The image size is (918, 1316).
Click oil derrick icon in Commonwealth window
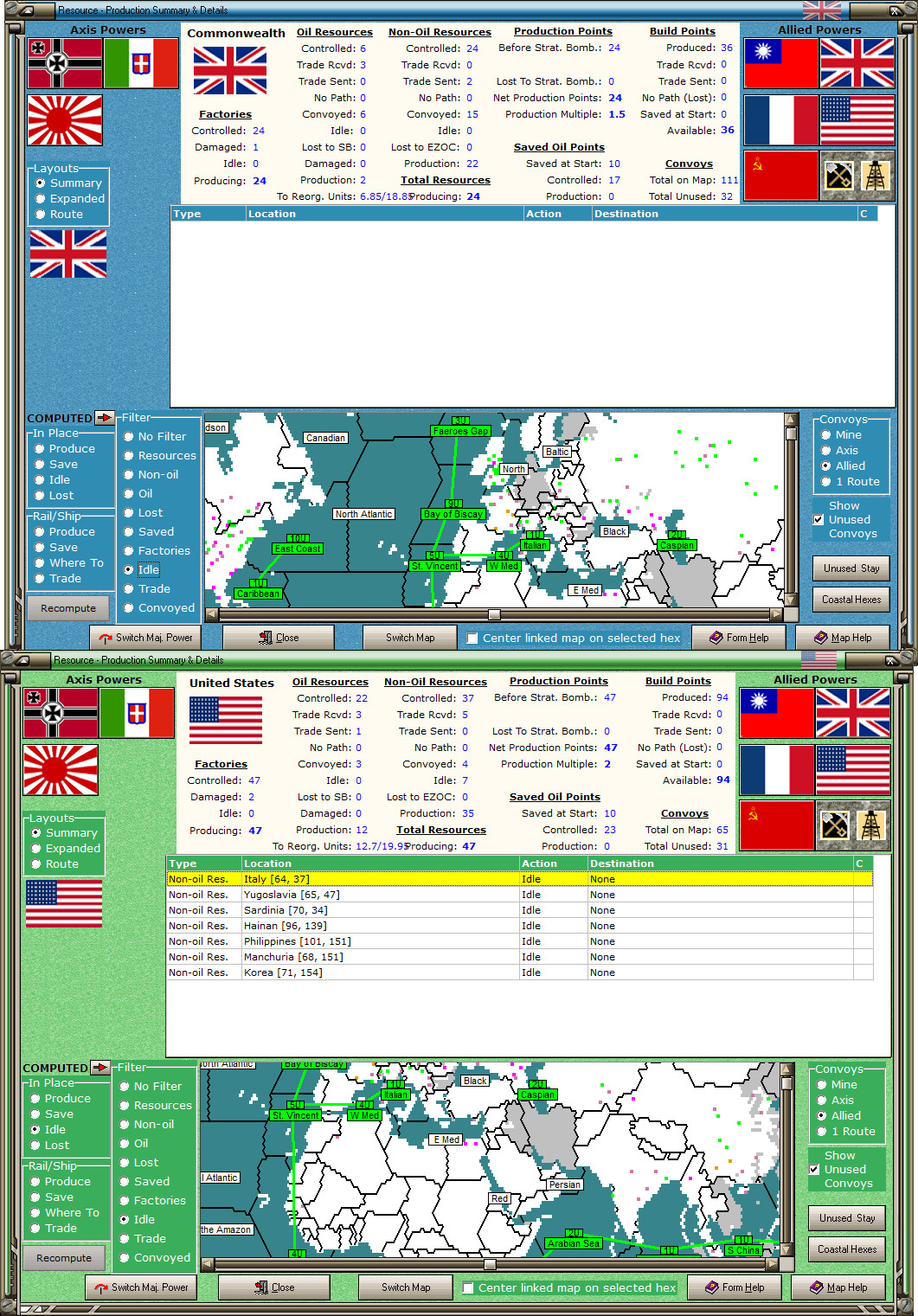[x=875, y=176]
